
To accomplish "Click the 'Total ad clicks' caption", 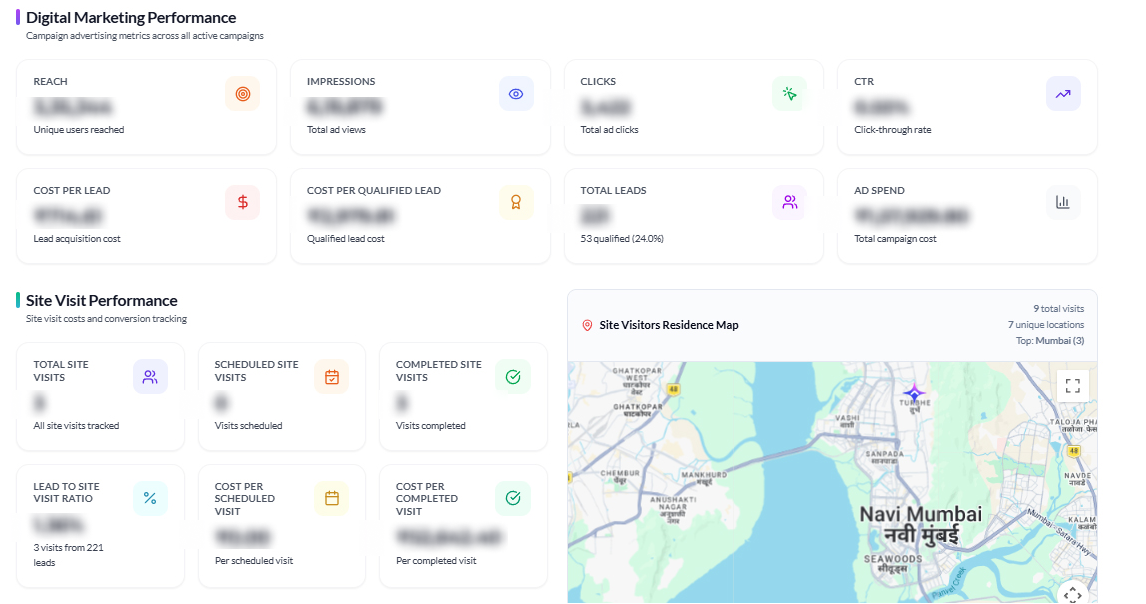I will [610, 129].
